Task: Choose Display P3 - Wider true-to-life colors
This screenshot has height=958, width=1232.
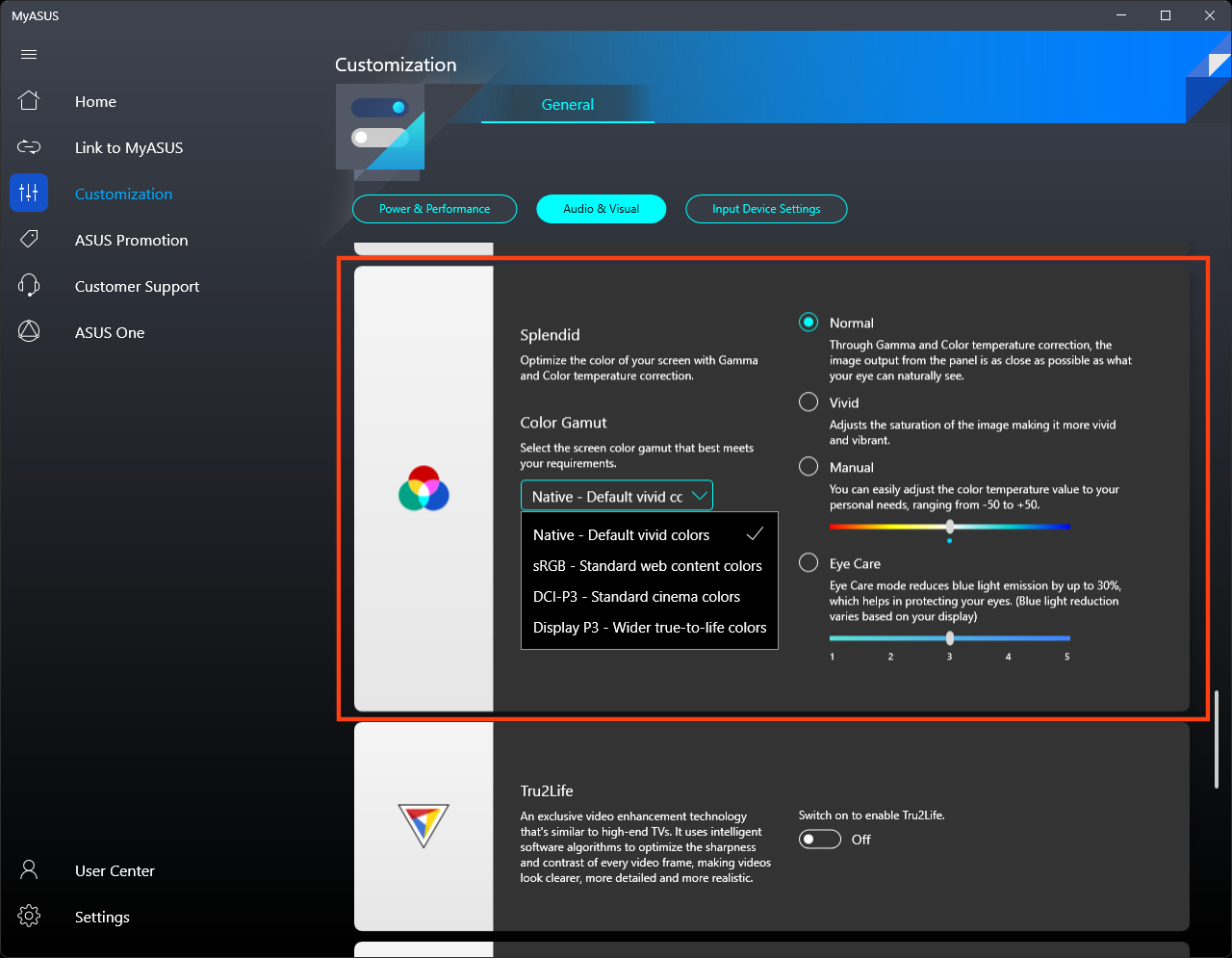Action: click(x=650, y=628)
